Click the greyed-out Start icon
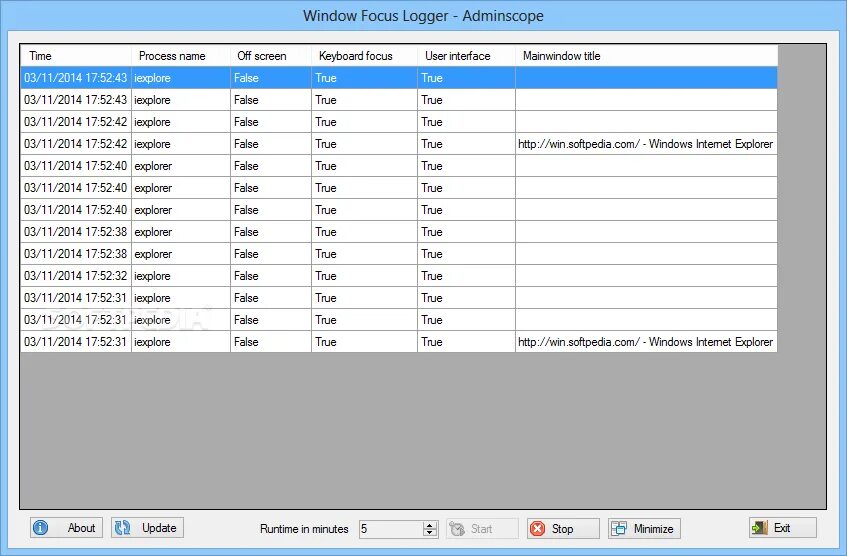The height and width of the screenshot is (556, 847). click(457, 528)
